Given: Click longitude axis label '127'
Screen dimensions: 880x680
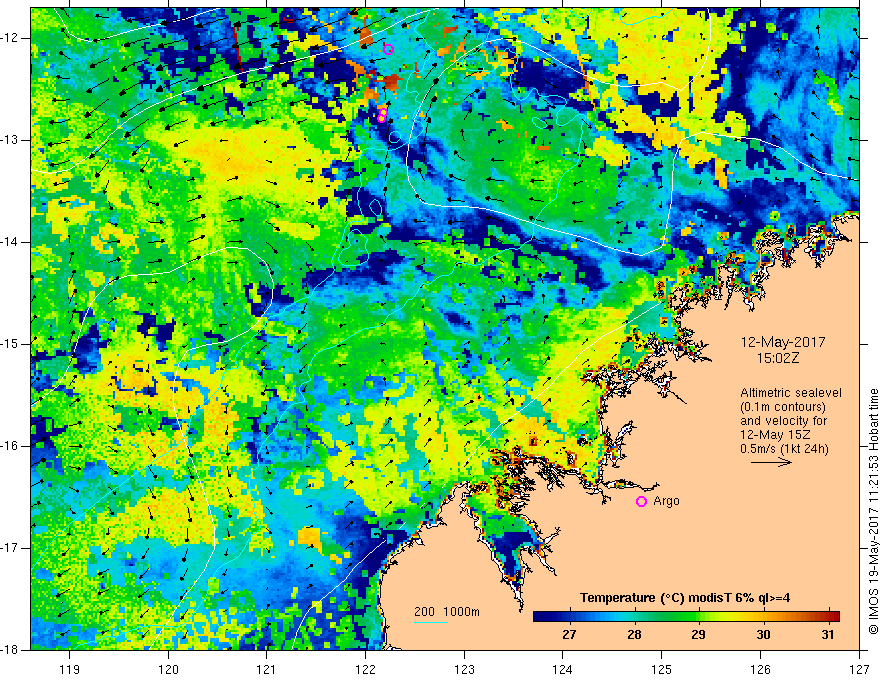Looking at the screenshot, I should (x=859, y=669).
